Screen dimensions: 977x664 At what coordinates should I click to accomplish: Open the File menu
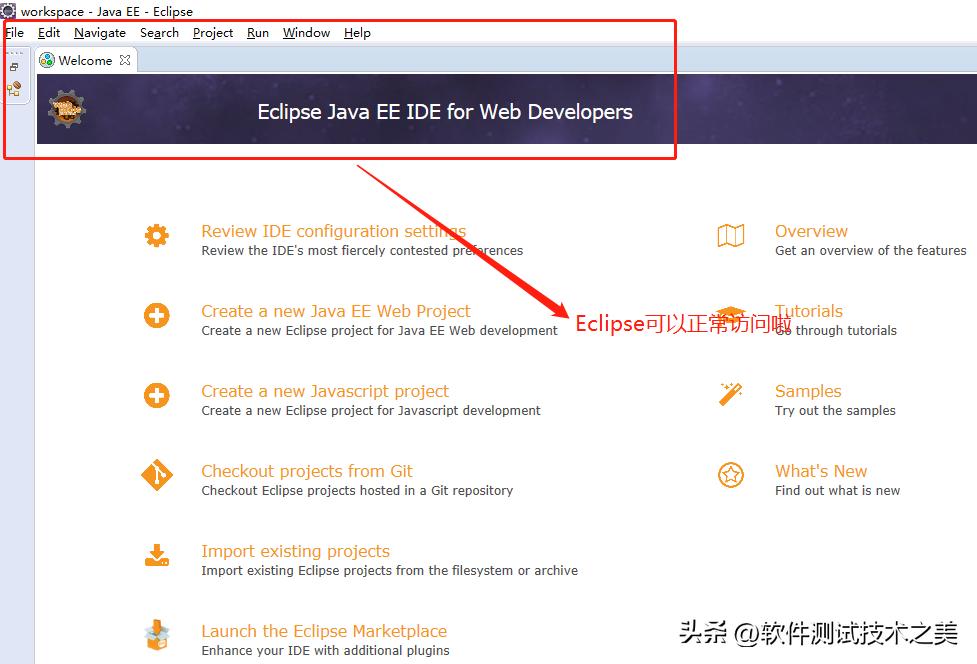[14, 33]
